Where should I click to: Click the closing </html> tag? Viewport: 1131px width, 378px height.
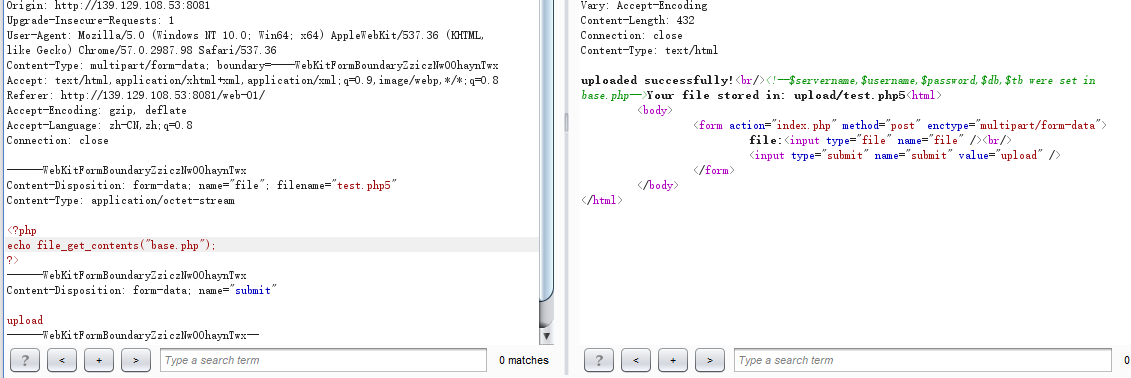coord(602,201)
